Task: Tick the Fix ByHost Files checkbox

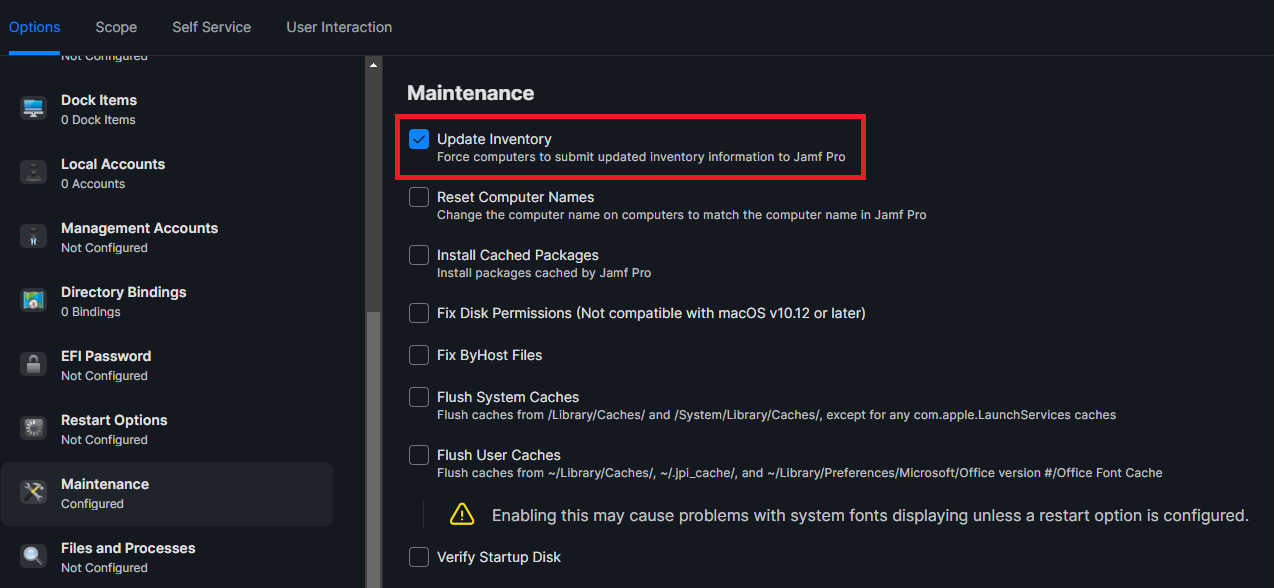Action: click(419, 355)
